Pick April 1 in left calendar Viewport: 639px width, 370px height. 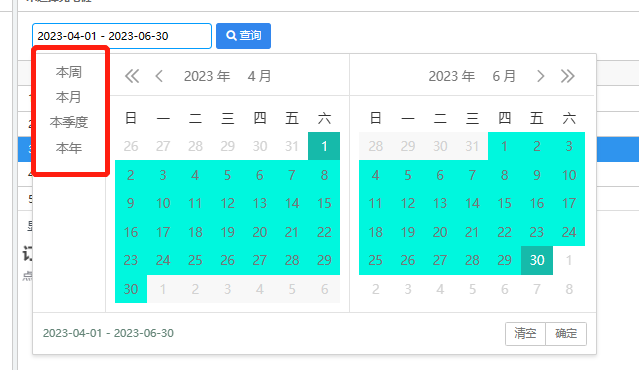324,146
